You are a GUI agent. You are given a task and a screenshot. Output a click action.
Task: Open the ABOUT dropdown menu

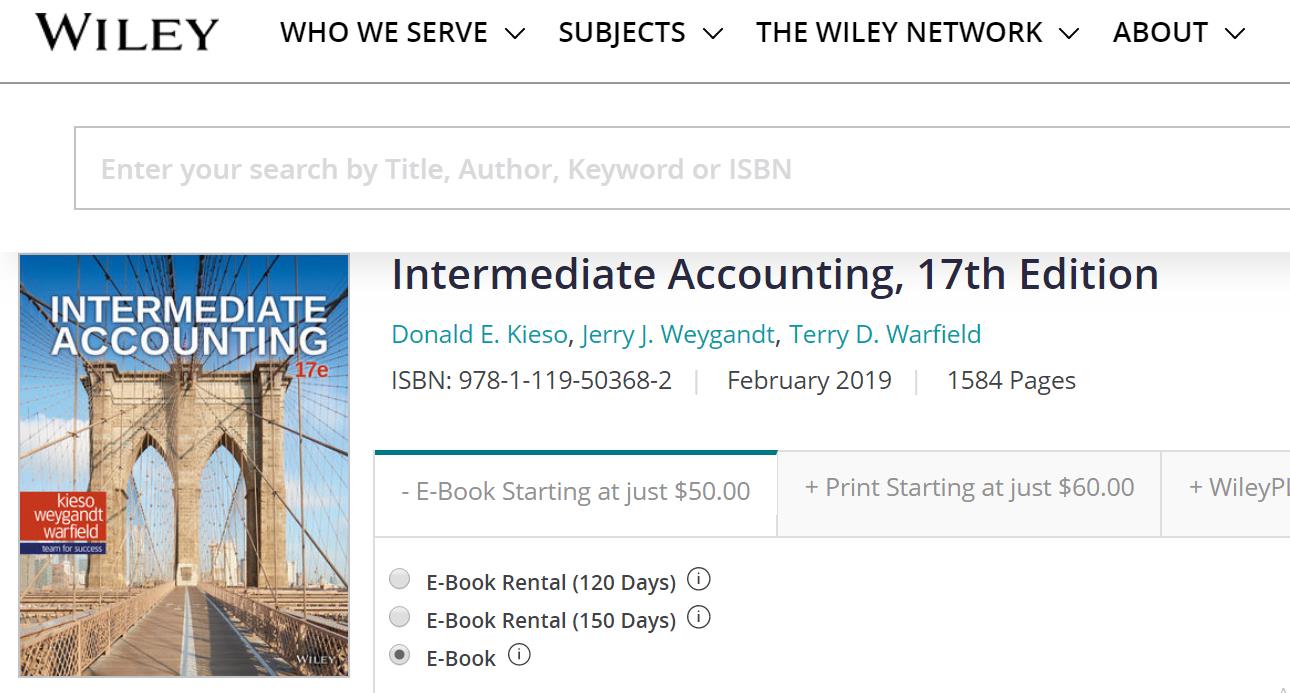point(1180,32)
